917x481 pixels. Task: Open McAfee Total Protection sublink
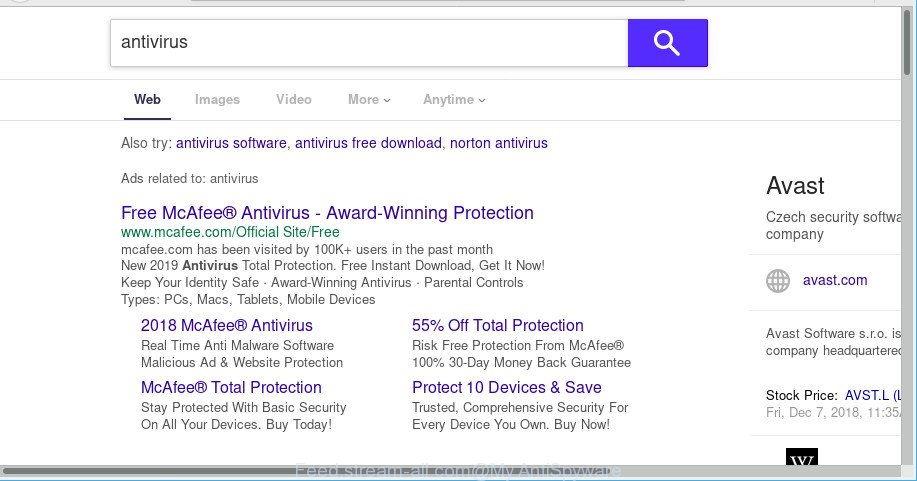click(231, 387)
